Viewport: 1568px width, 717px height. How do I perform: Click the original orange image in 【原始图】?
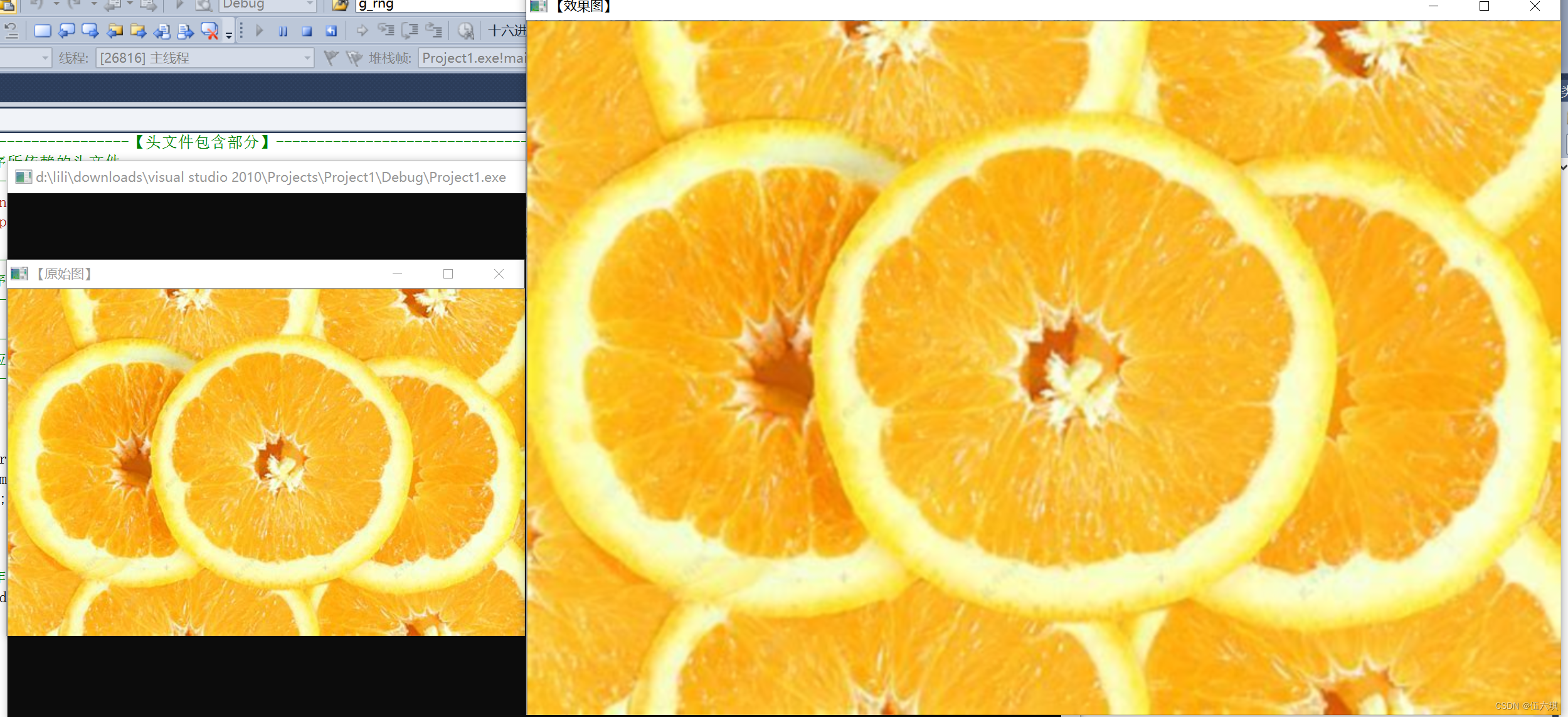click(x=266, y=462)
